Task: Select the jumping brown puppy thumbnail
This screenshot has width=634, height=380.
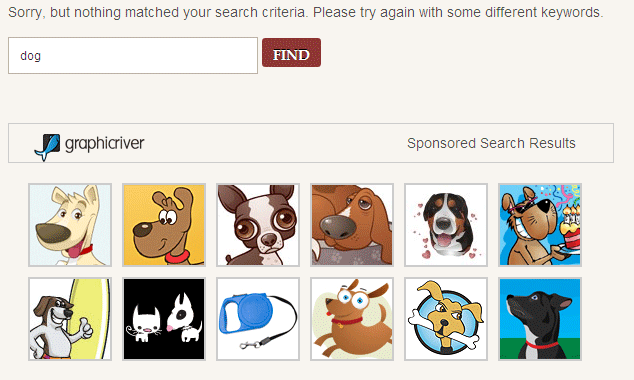Action: click(x=352, y=319)
